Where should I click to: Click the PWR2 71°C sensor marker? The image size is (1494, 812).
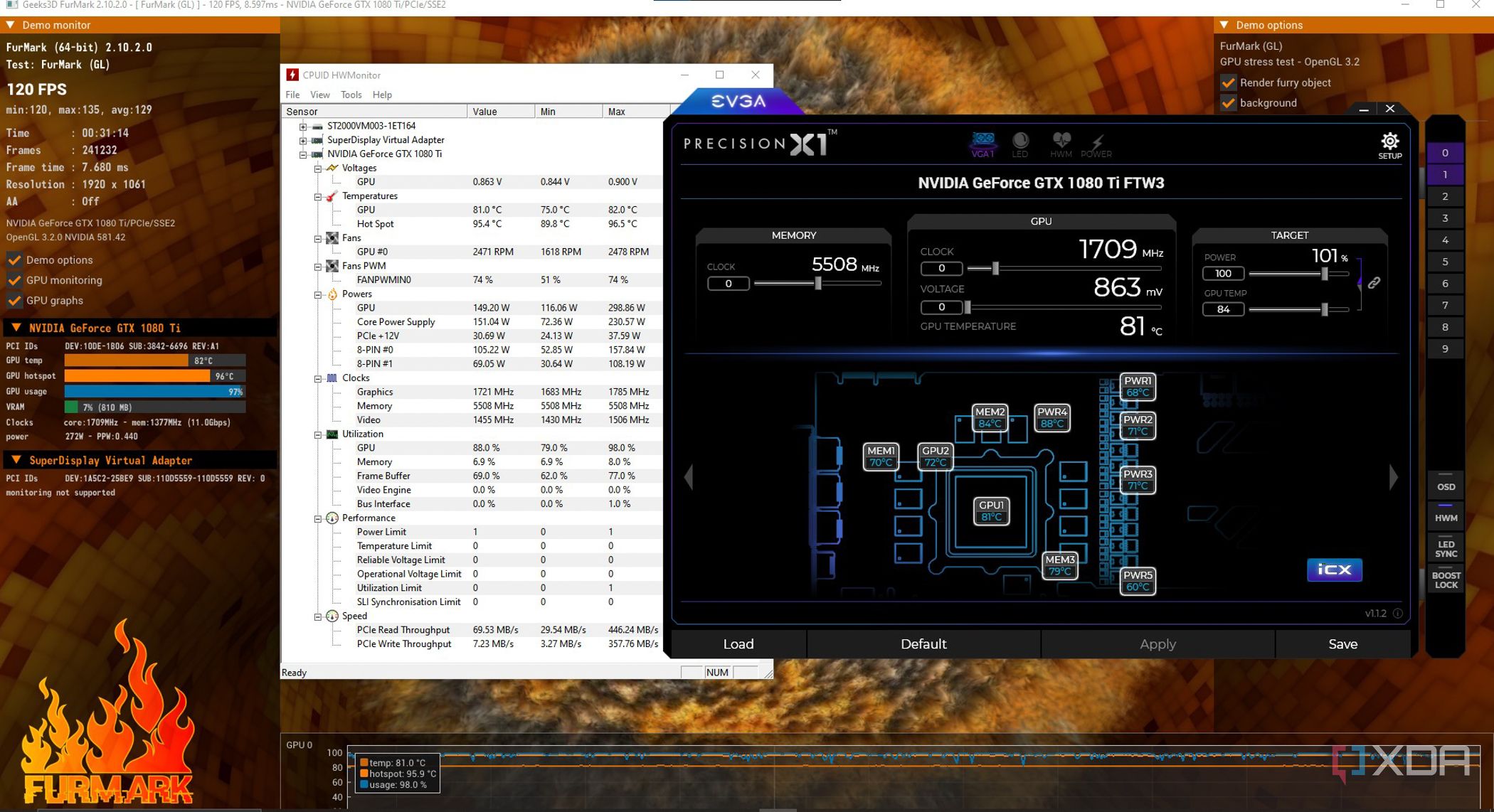[x=1138, y=425]
